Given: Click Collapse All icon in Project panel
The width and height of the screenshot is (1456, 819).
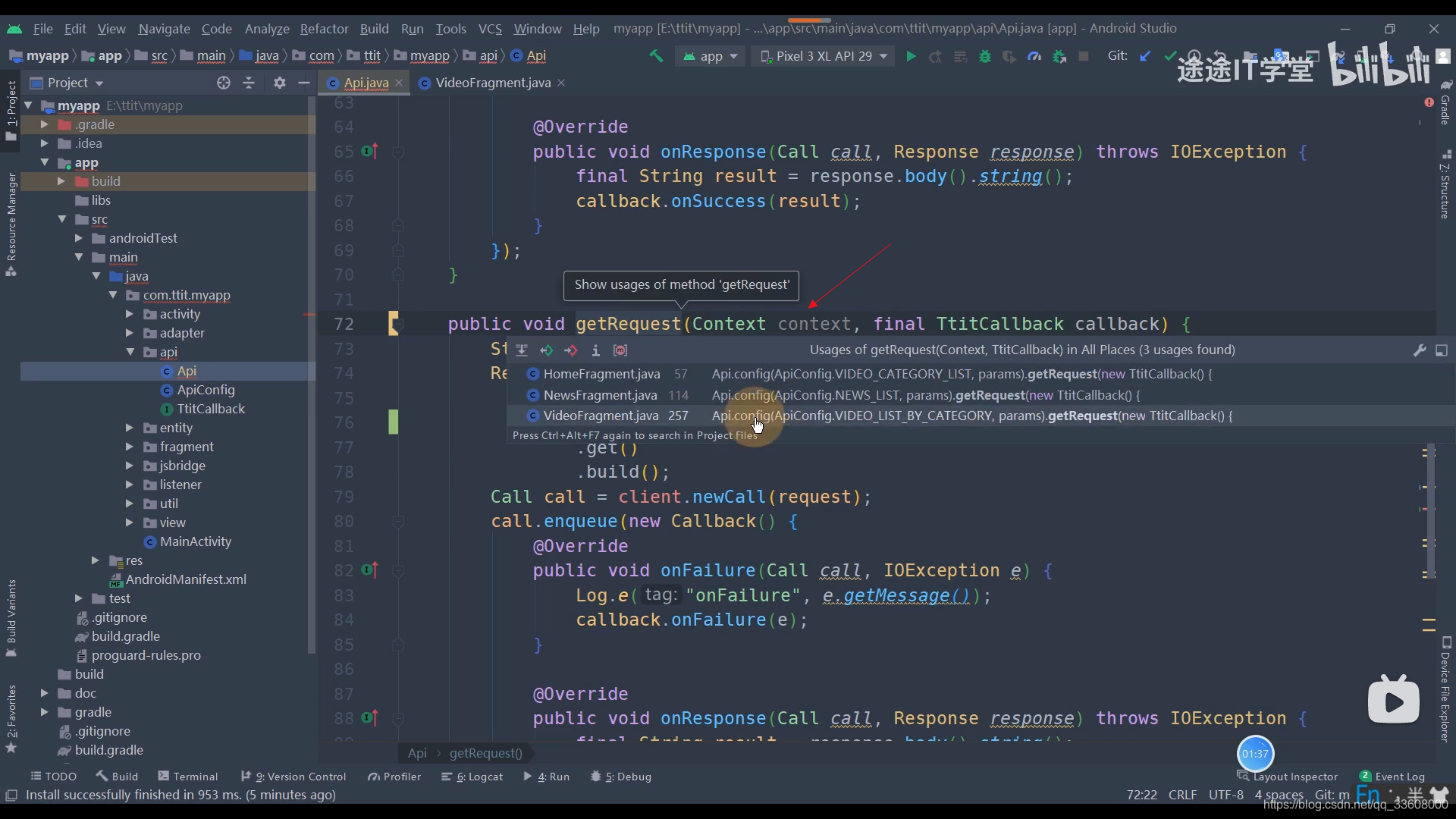Looking at the screenshot, I should pos(249,83).
